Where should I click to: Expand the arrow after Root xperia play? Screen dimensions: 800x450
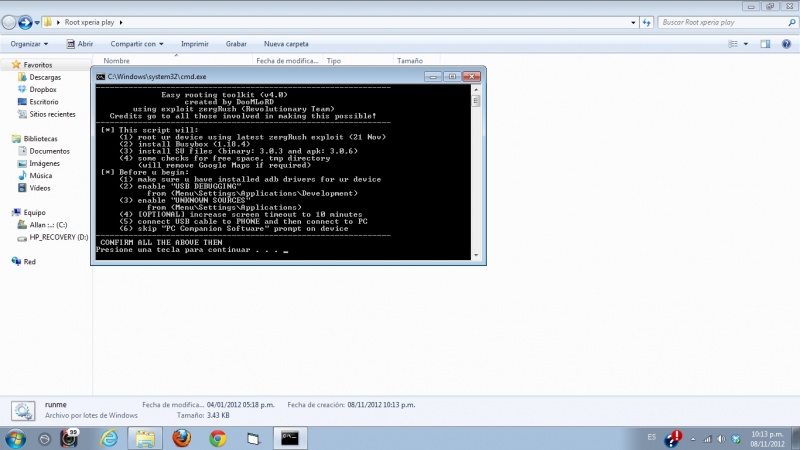[x=121, y=22]
